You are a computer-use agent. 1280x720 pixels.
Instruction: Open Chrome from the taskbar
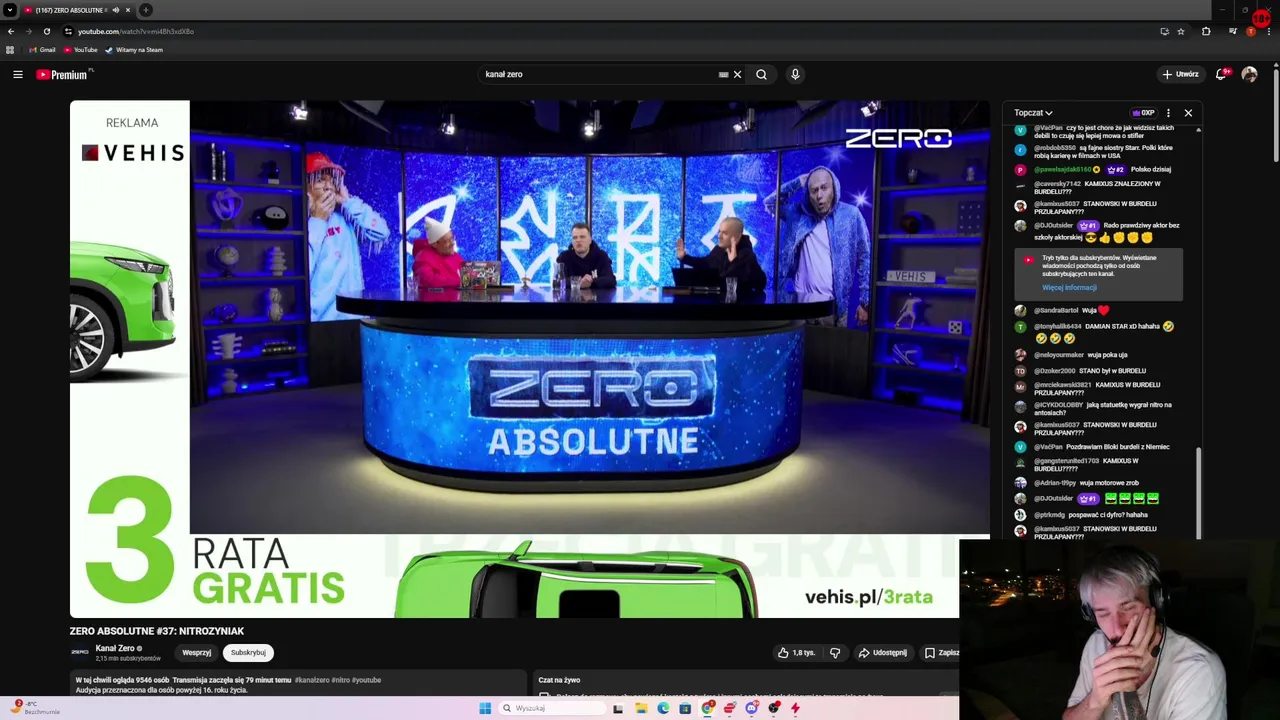(708, 708)
